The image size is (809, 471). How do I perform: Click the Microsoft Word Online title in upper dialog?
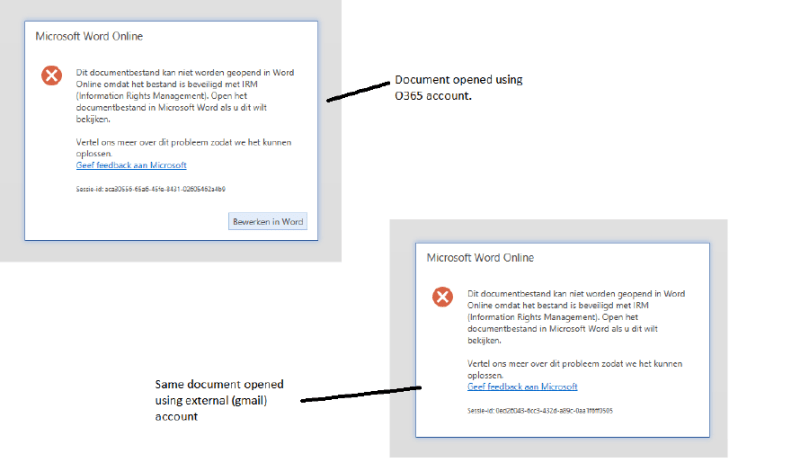(89, 36)
